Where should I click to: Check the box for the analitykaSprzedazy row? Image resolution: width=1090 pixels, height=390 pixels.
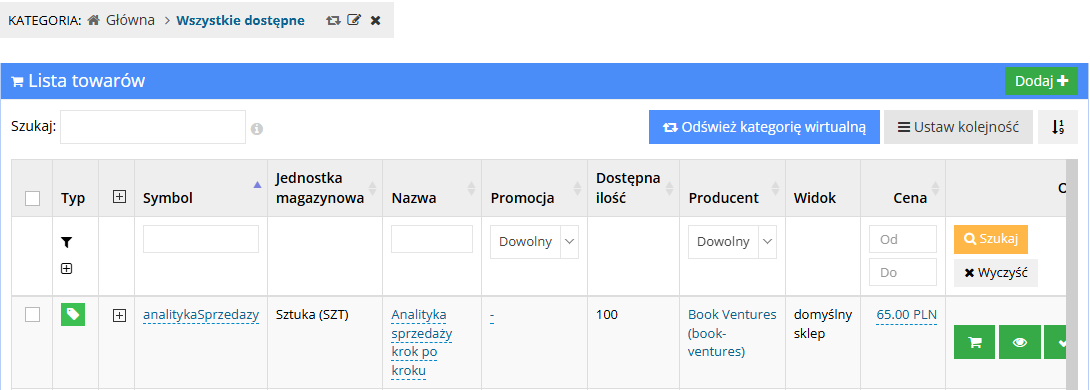click(32, 315)
